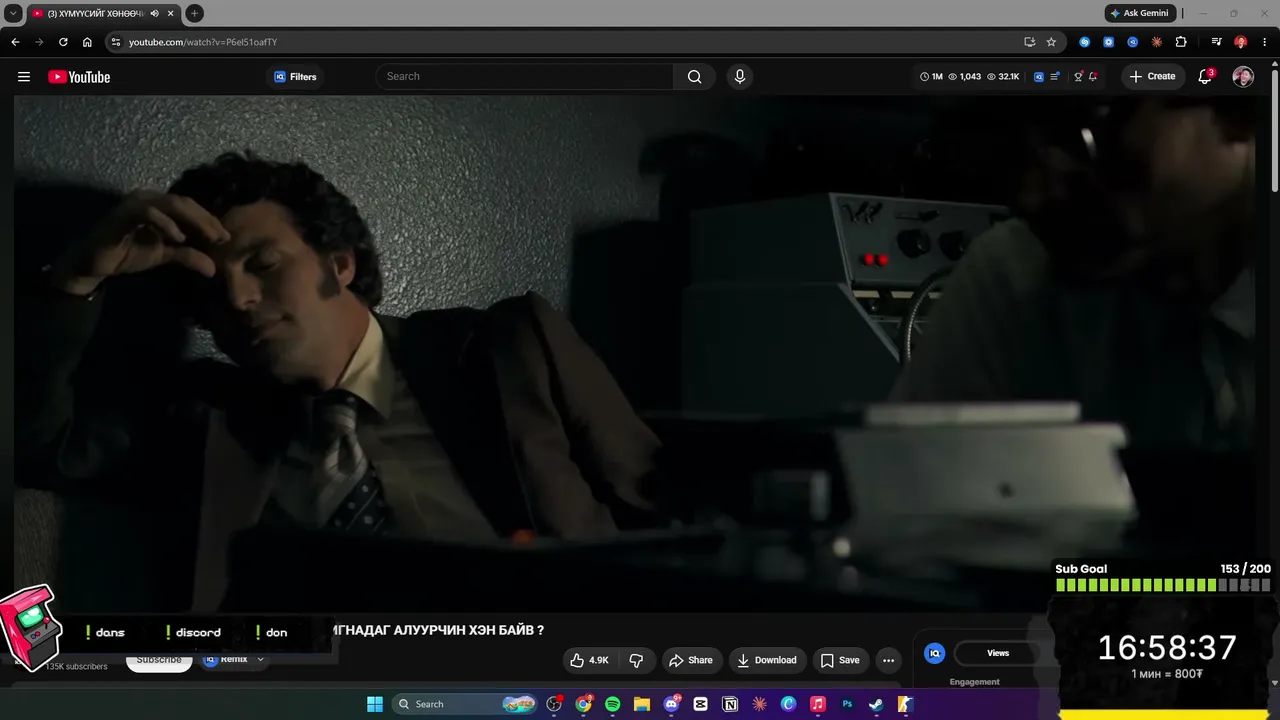Image resolution: width=1280 pixels, height=720 pixels.
Task: Click the 1M clock stat in vidIQ bar
Action: [931, 77]
